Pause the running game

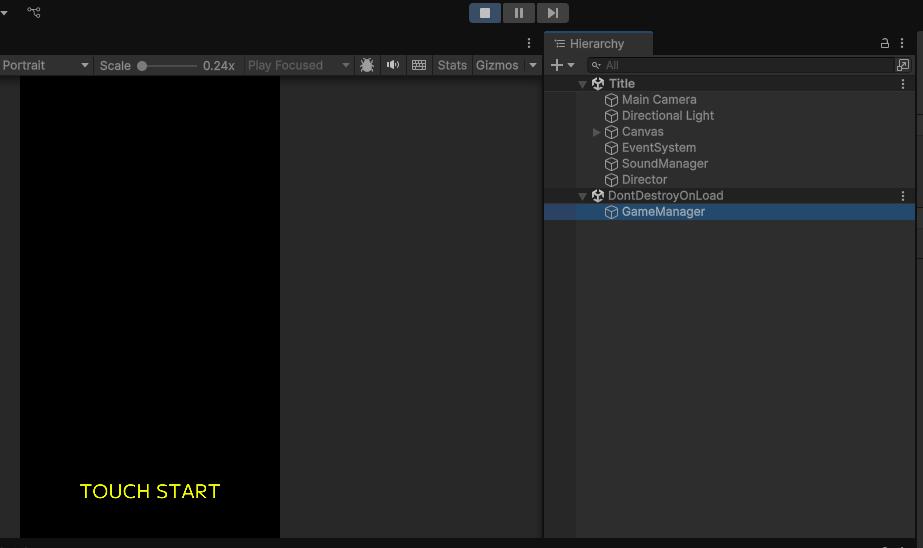pos(519,13)
